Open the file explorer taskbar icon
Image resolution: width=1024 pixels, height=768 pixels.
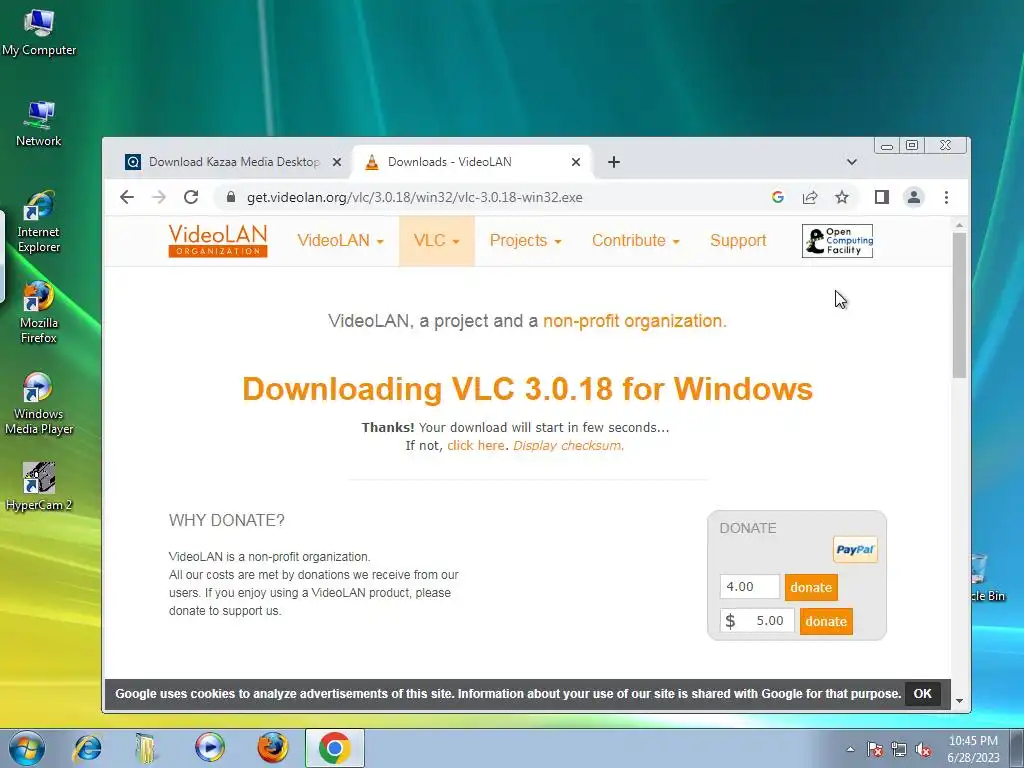tap(146, 748)
